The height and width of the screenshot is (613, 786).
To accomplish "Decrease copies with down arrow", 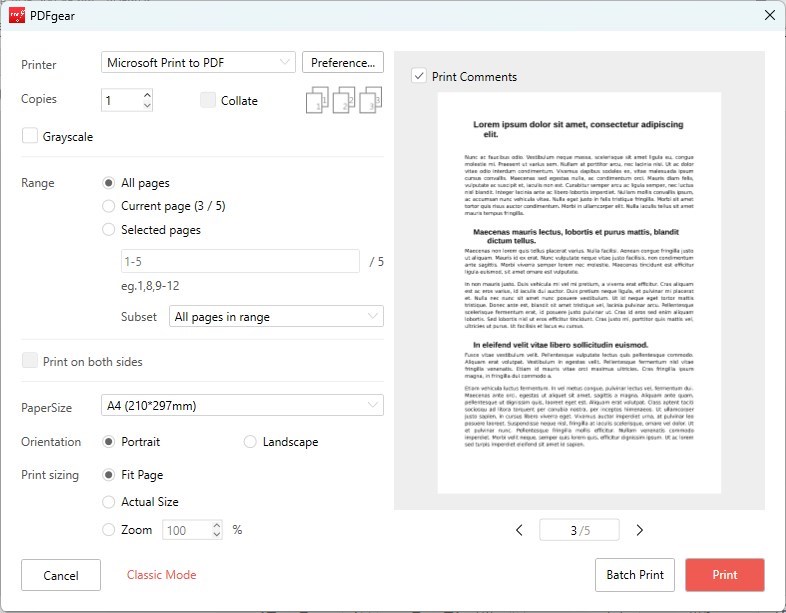I will click(147, 105).
